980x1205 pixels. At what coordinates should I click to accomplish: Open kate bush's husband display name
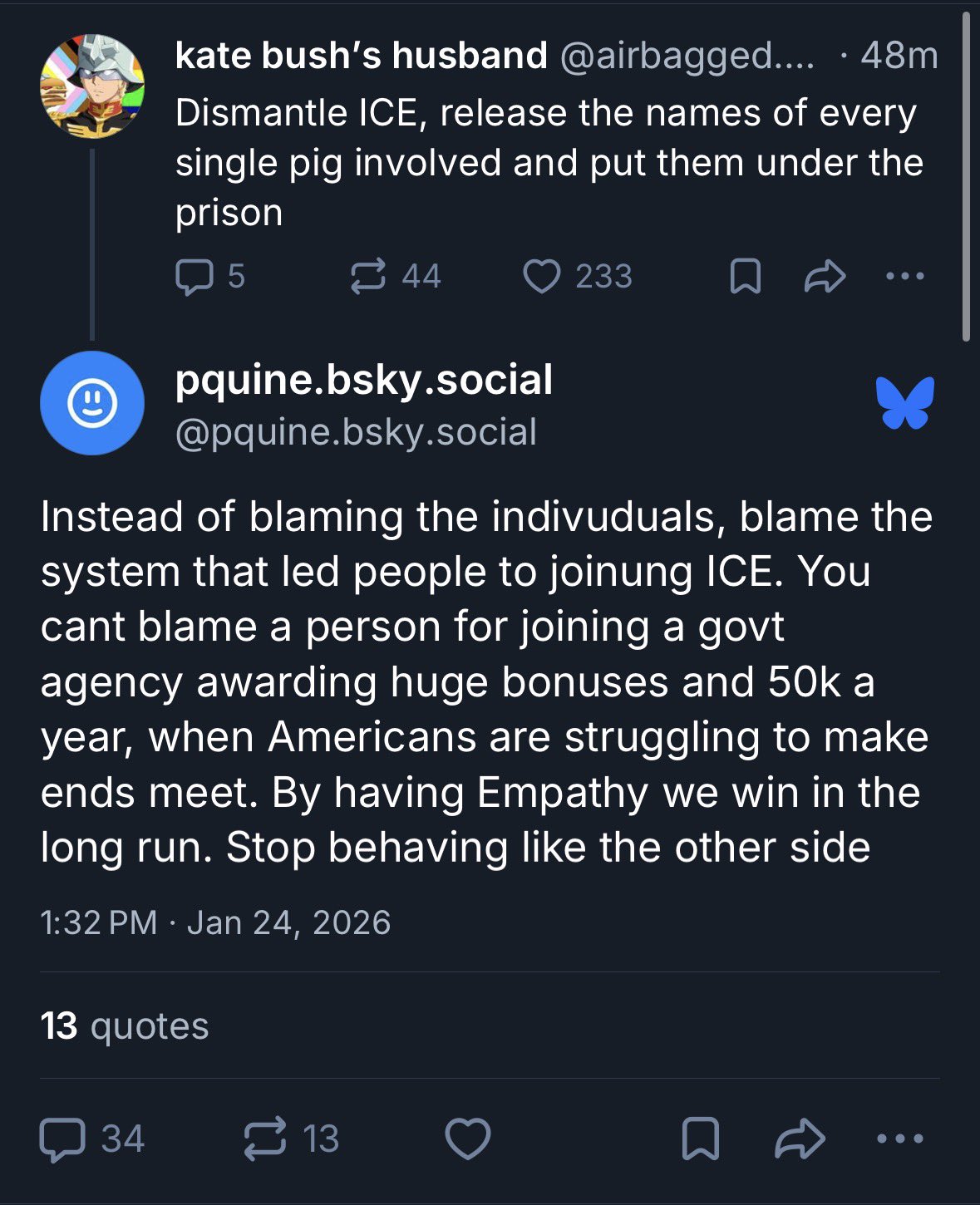[x=362, y=56]
